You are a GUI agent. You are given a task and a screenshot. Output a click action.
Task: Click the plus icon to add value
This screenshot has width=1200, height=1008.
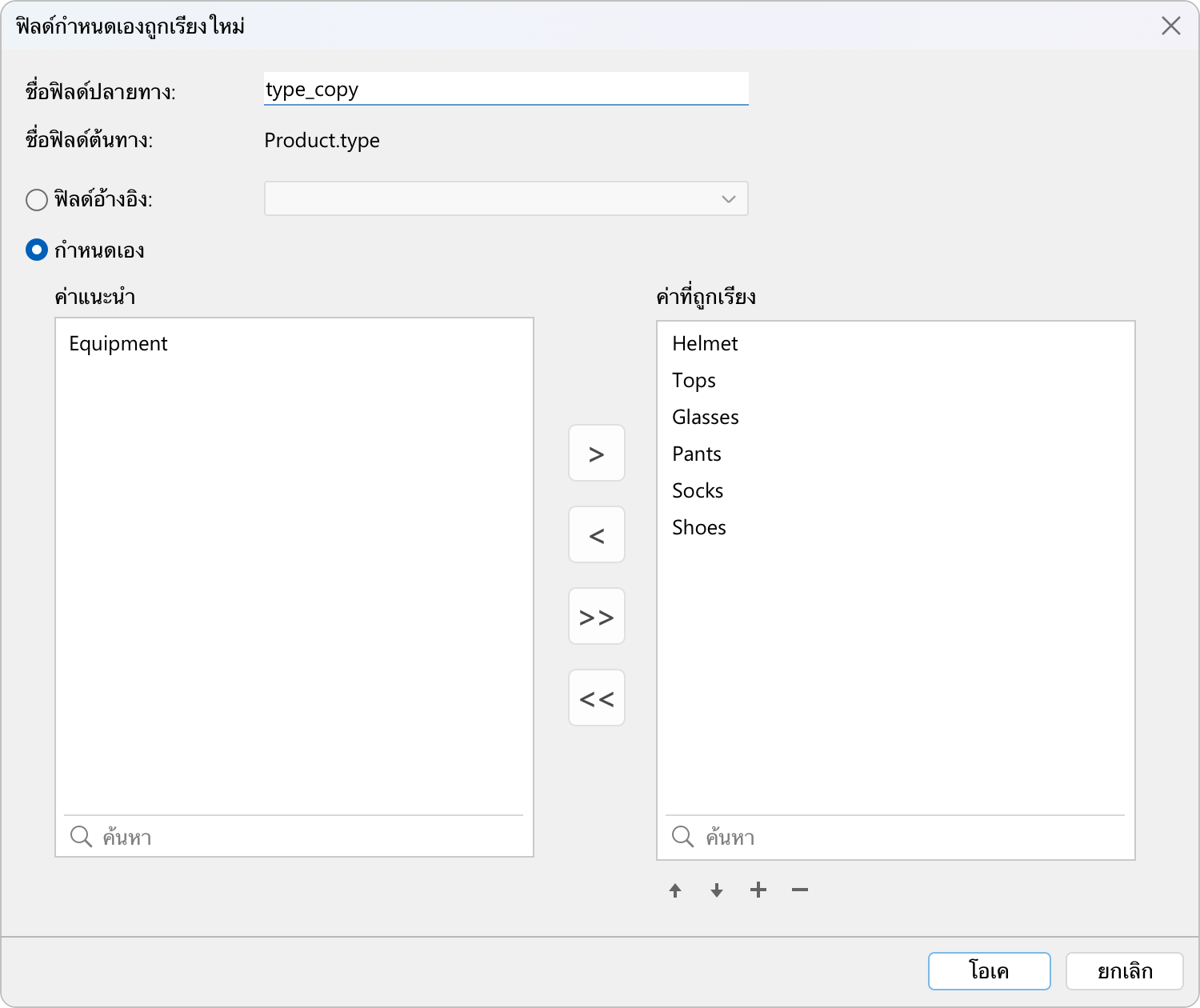[x=758, y=890]
